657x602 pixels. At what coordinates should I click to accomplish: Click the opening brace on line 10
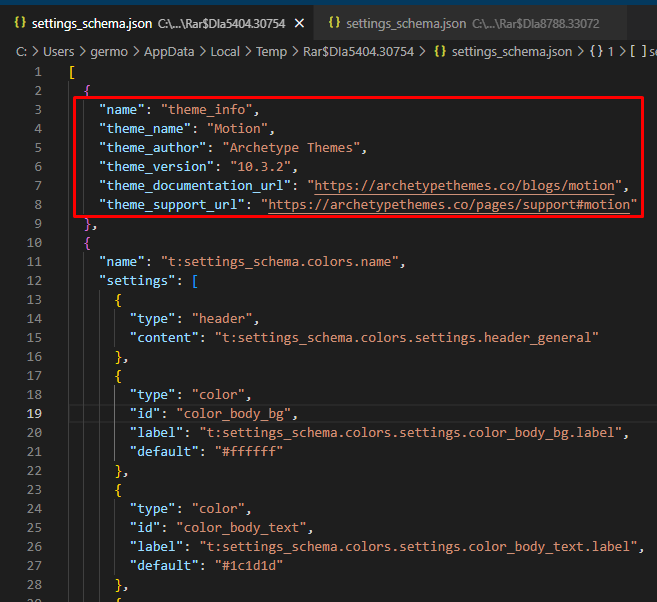87,243
